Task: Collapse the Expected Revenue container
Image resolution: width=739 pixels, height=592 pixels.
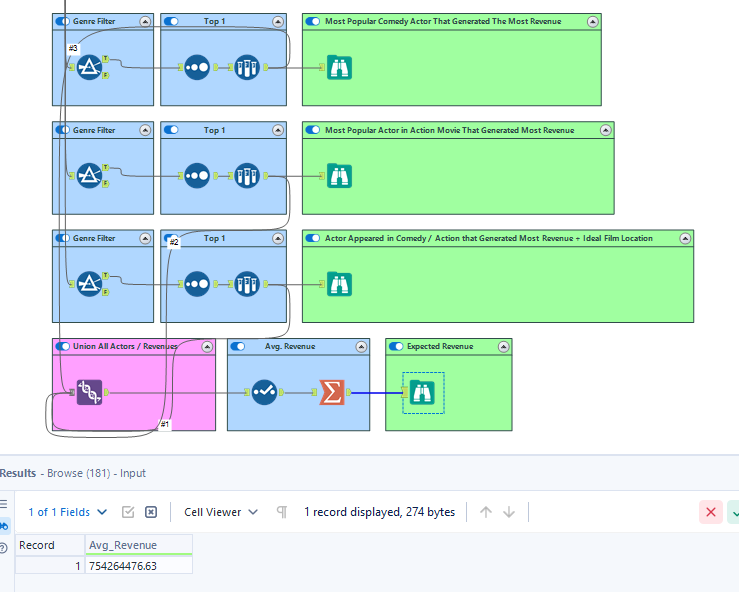Action: (x=504, y=347)
